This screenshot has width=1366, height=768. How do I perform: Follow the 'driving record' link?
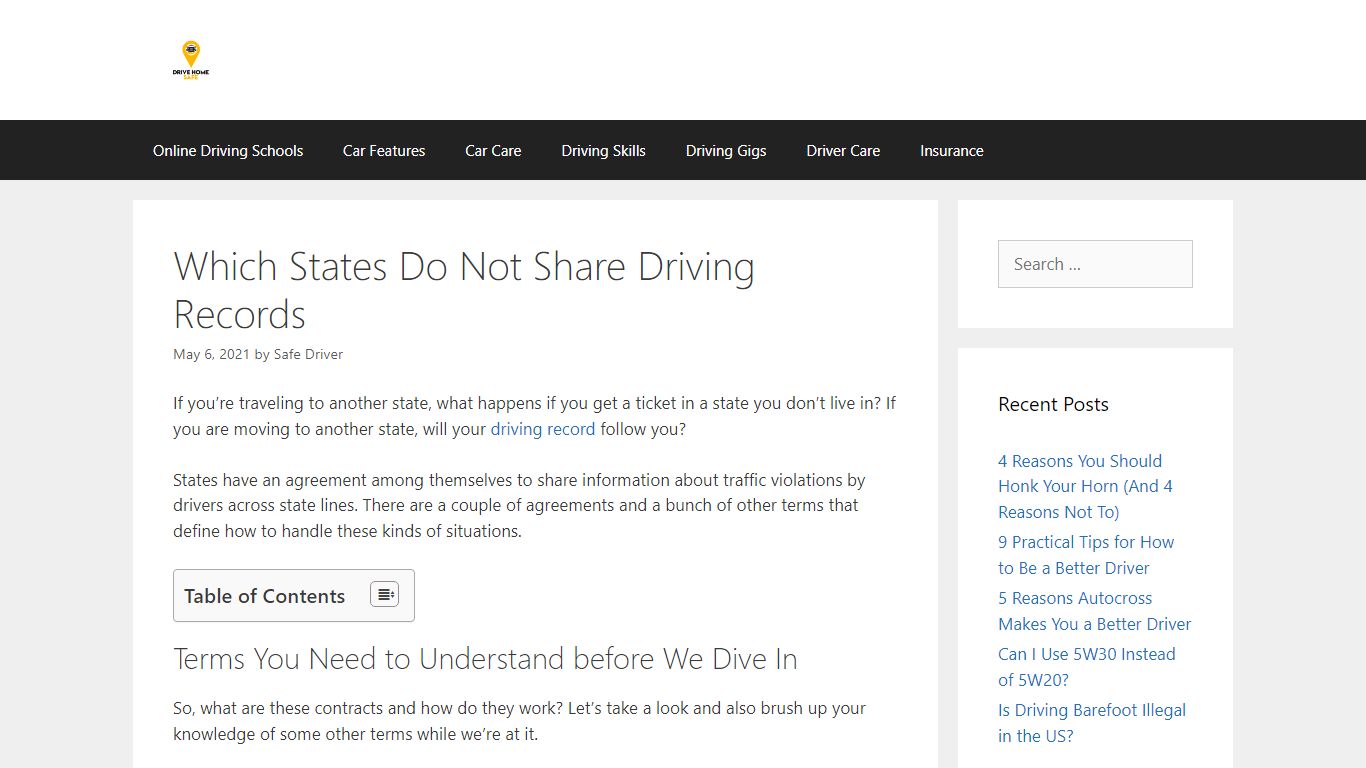click(542, 429)
